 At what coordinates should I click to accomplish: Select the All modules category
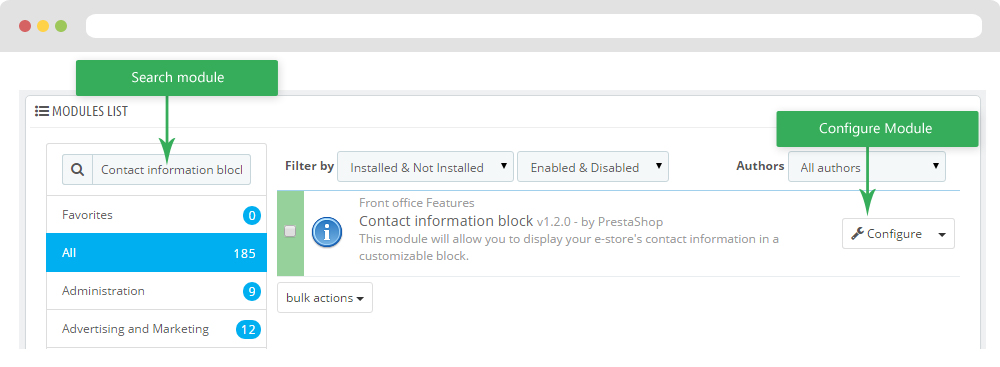(156, 253)
